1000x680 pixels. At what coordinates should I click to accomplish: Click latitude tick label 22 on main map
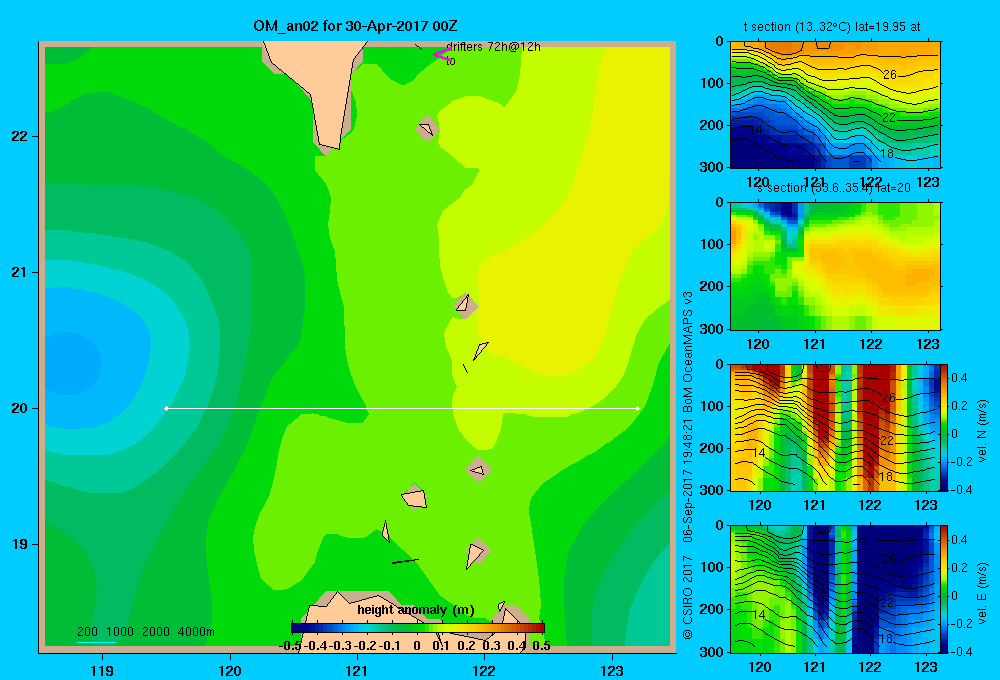click(20, 136)
